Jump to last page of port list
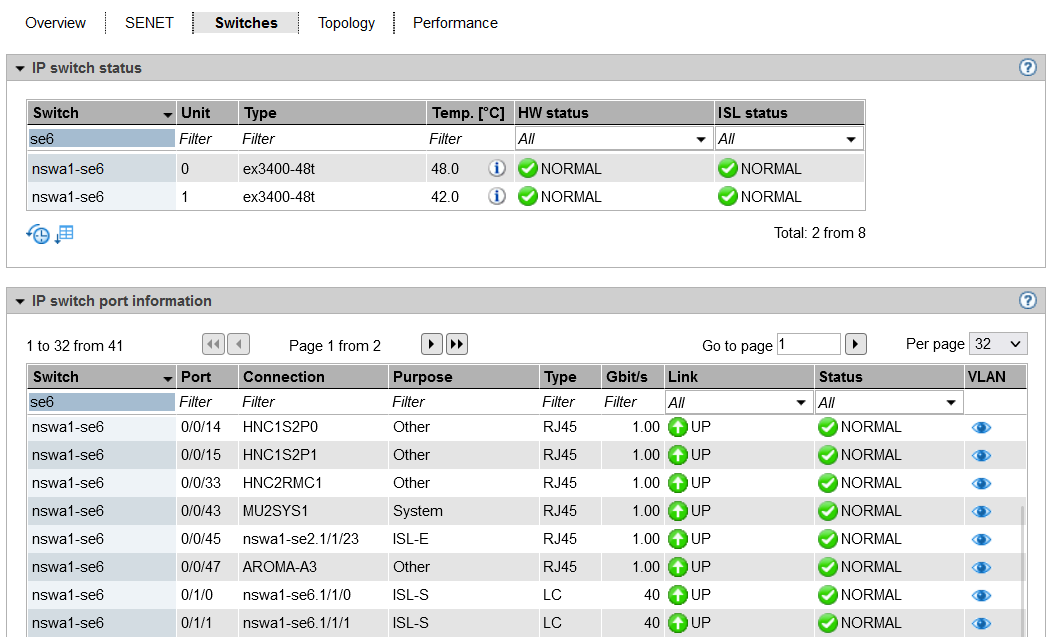This screenshot has width=1052, height=637. coord(457,345)
